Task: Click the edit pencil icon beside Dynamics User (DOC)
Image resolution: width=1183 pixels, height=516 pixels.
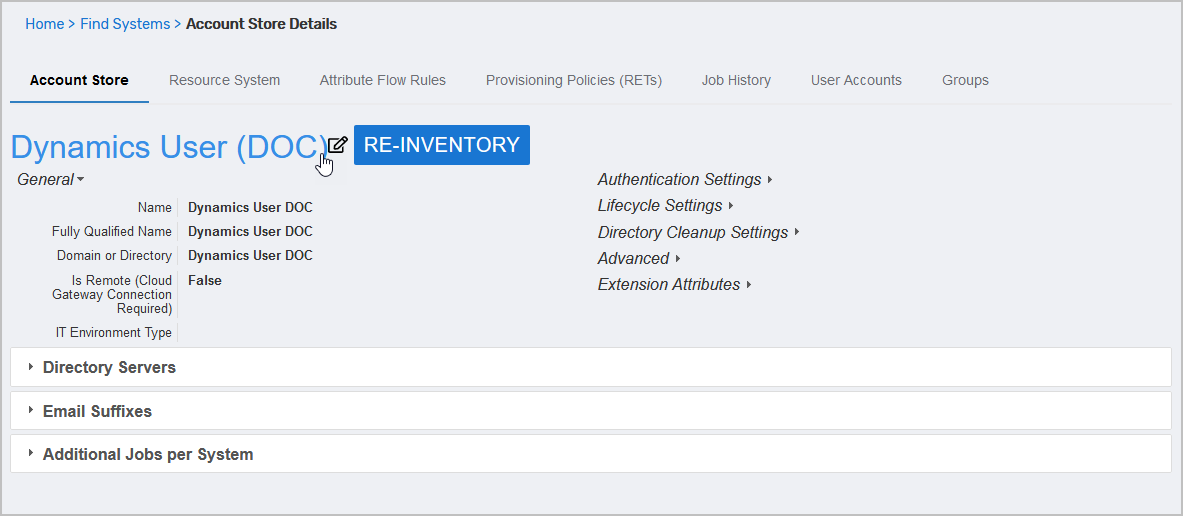Action: pyautogui.click(x=338, y=144)
